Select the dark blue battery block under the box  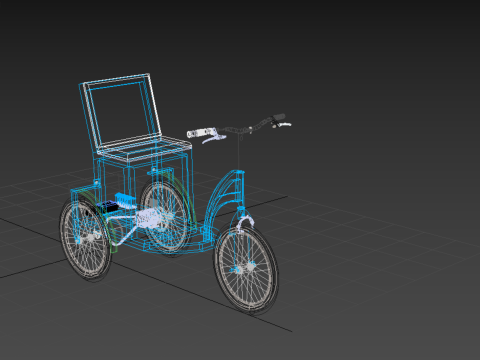tap(108, 207)
